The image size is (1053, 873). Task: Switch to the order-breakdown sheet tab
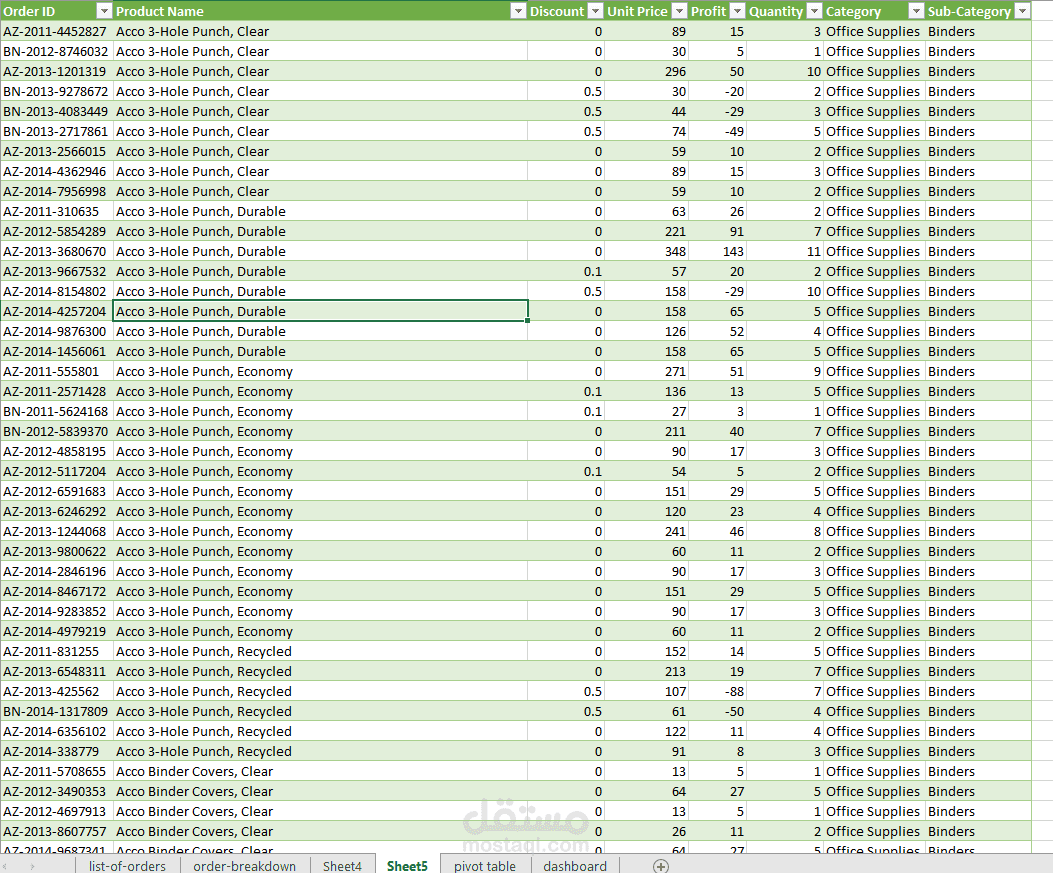244,866
